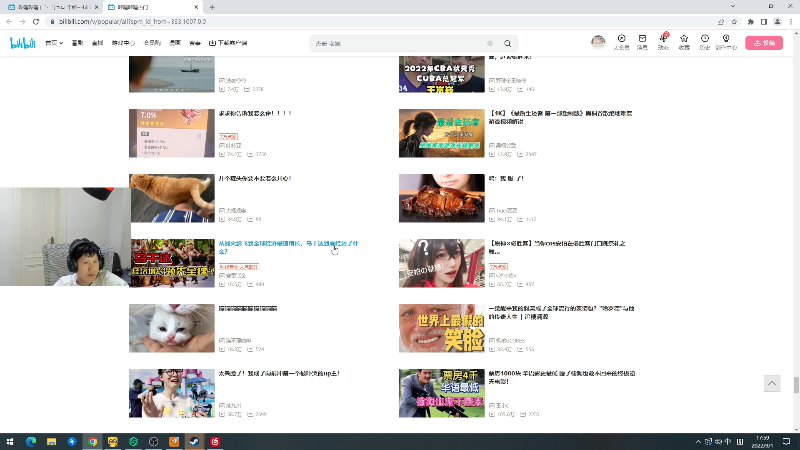Open the 动态 feed icon with badge
The height and width of the screenshot is (450, 800).
(663, 42)
